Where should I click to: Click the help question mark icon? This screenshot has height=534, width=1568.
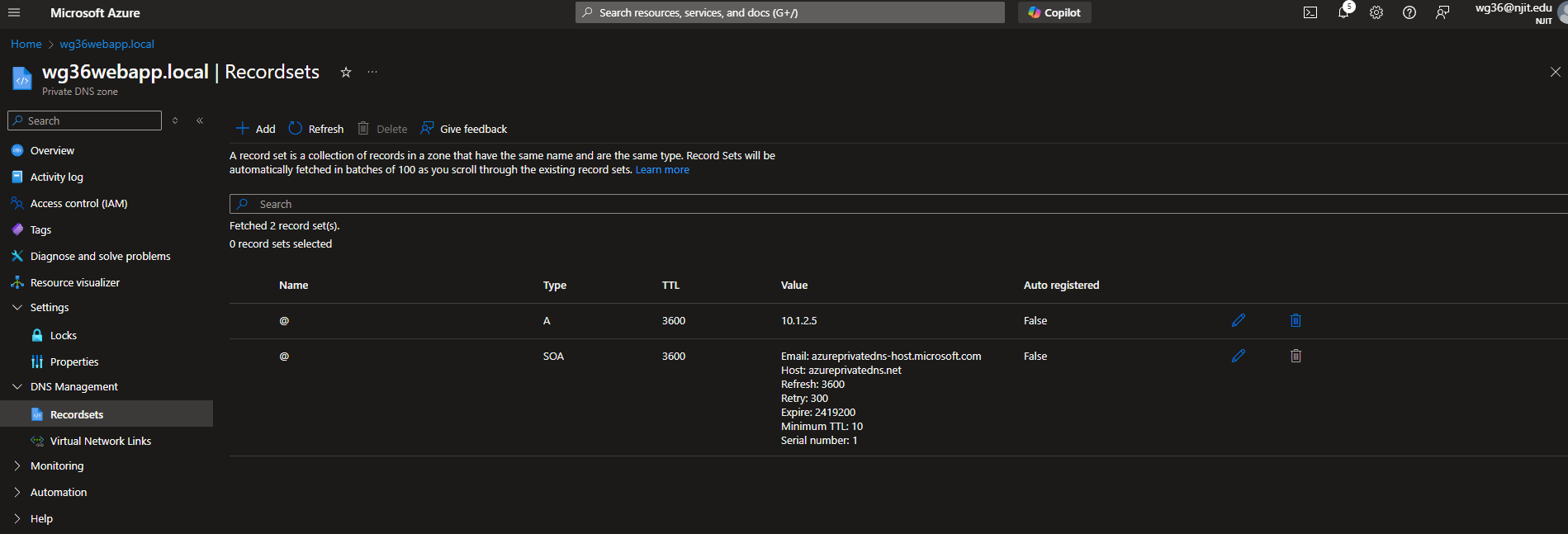[x=1409, y=12]
